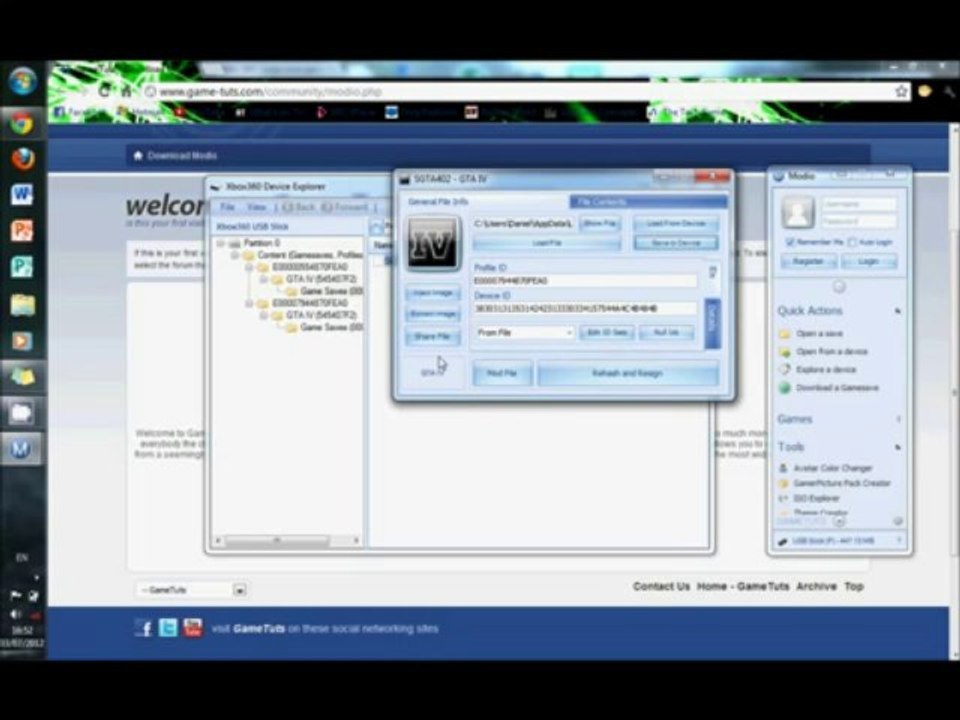
Task: Click the Contact Us footer link
Action: pos(661,586)
